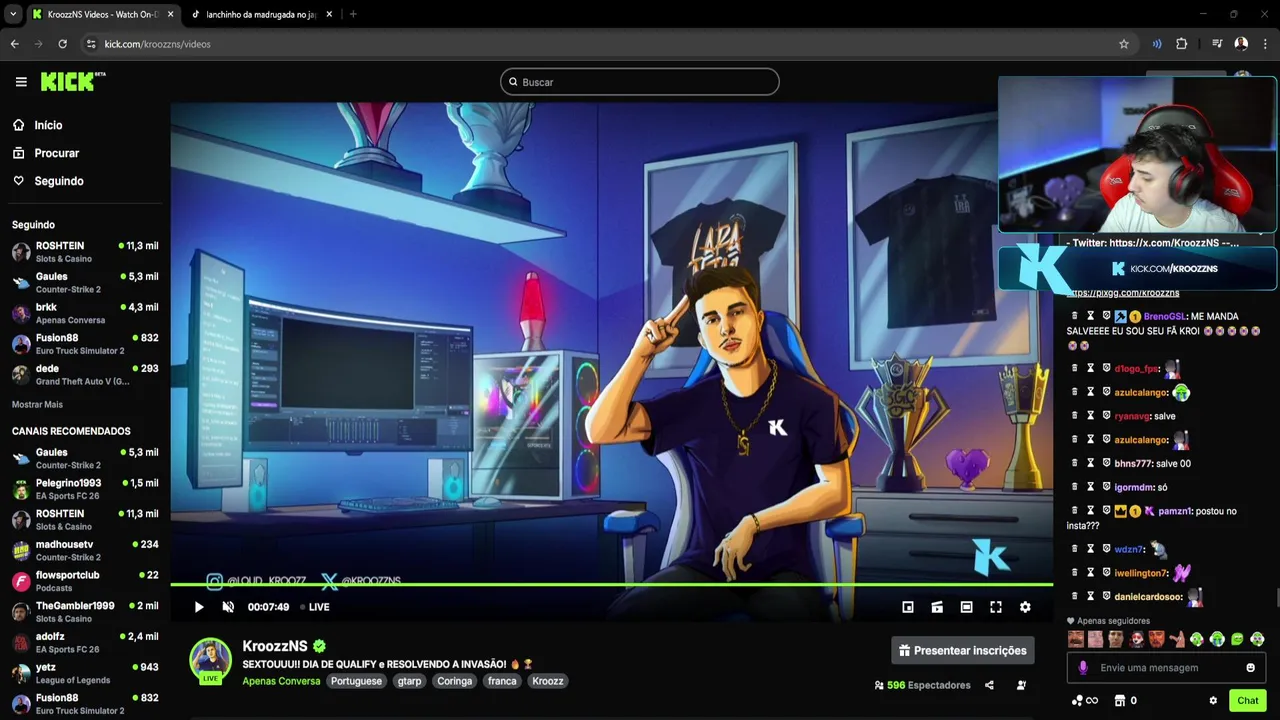Send message with green Chat button
The height and width of the screenshot is (720, 1280).
pos(1248,701)
